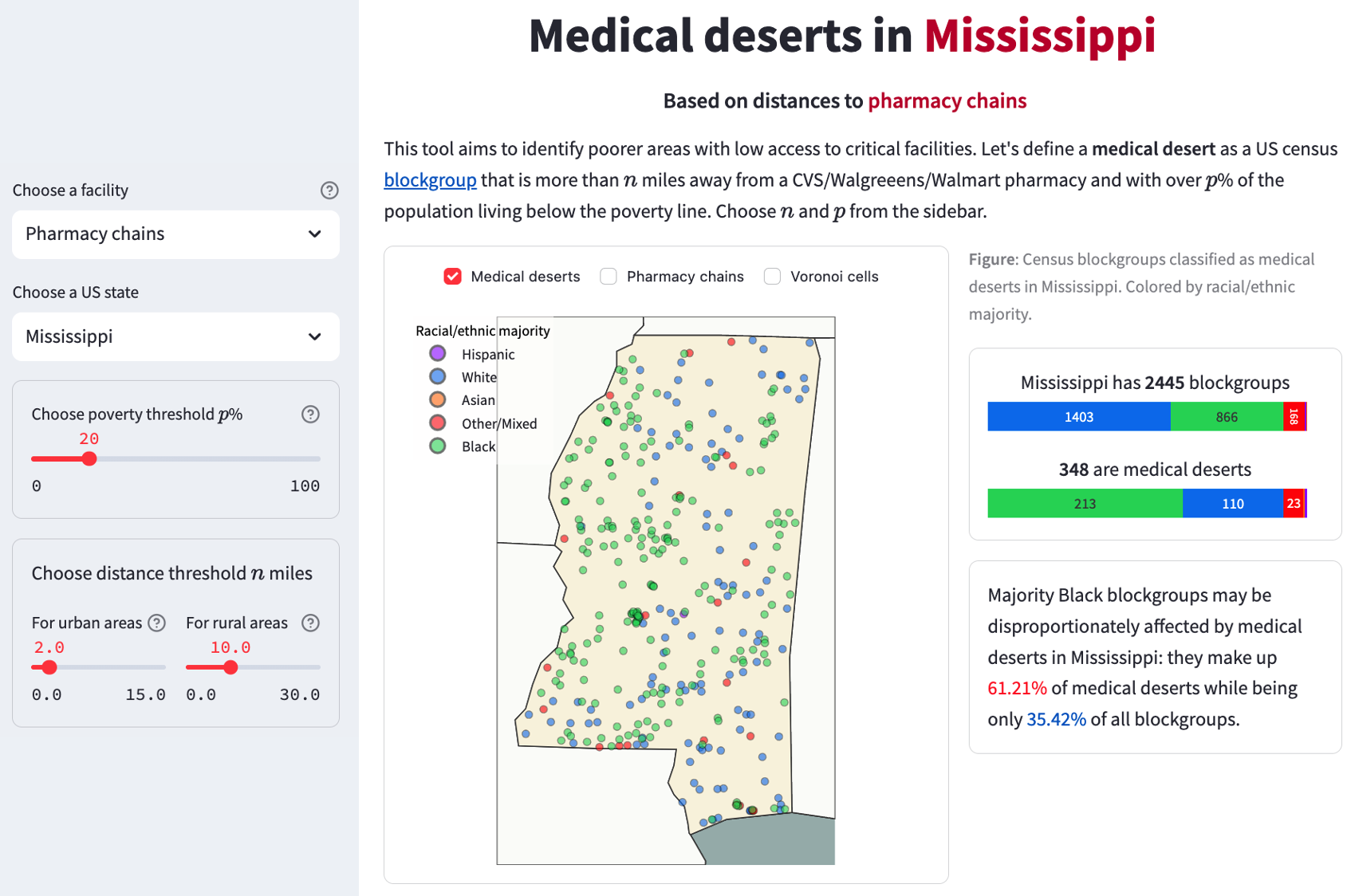Viewport: 1351px width, 896px height.
Task: Open the blockgroup definition link
Action: tap(430, 180)
